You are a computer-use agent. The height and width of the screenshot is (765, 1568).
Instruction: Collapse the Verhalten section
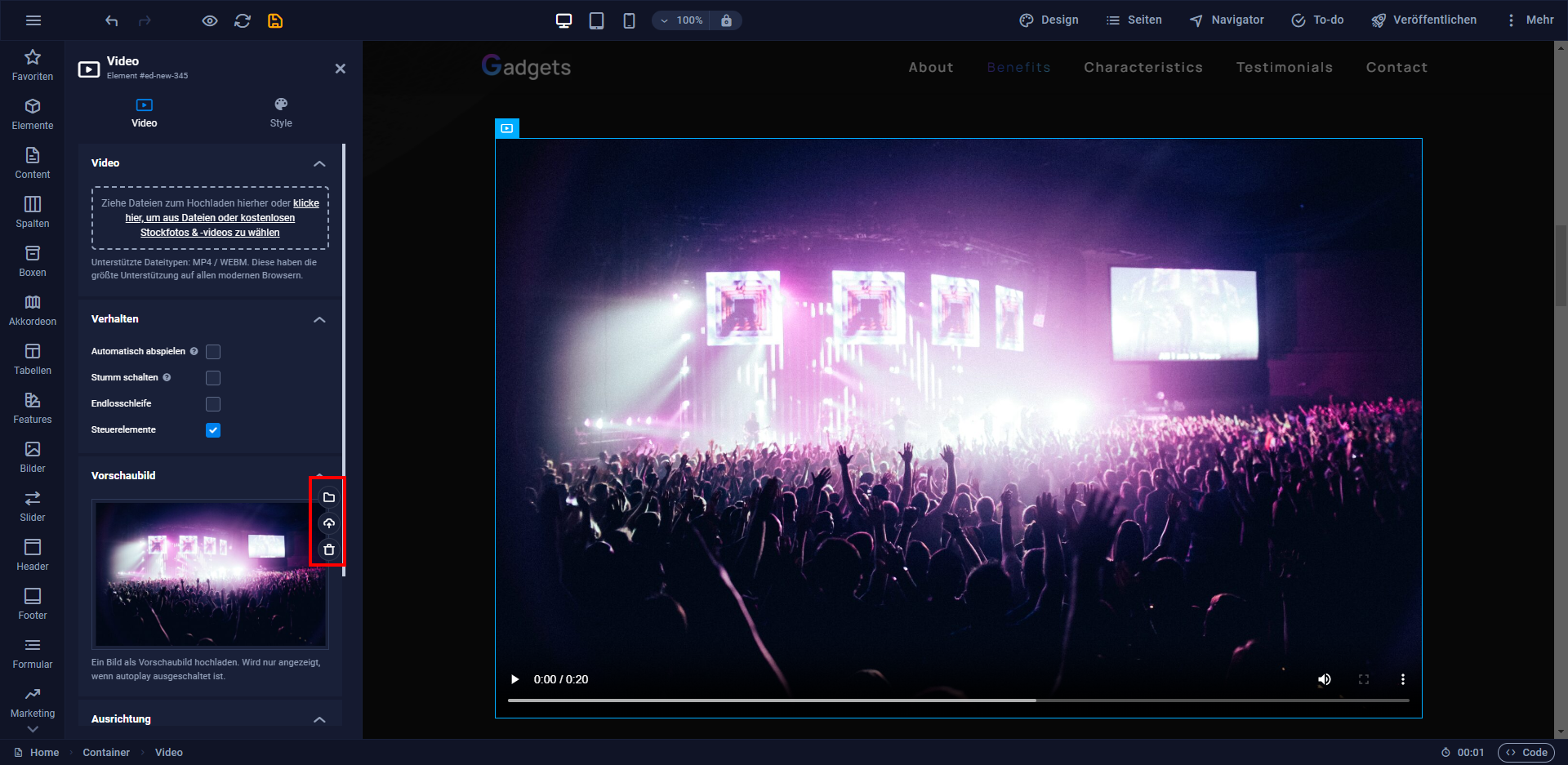click(319, 319)
